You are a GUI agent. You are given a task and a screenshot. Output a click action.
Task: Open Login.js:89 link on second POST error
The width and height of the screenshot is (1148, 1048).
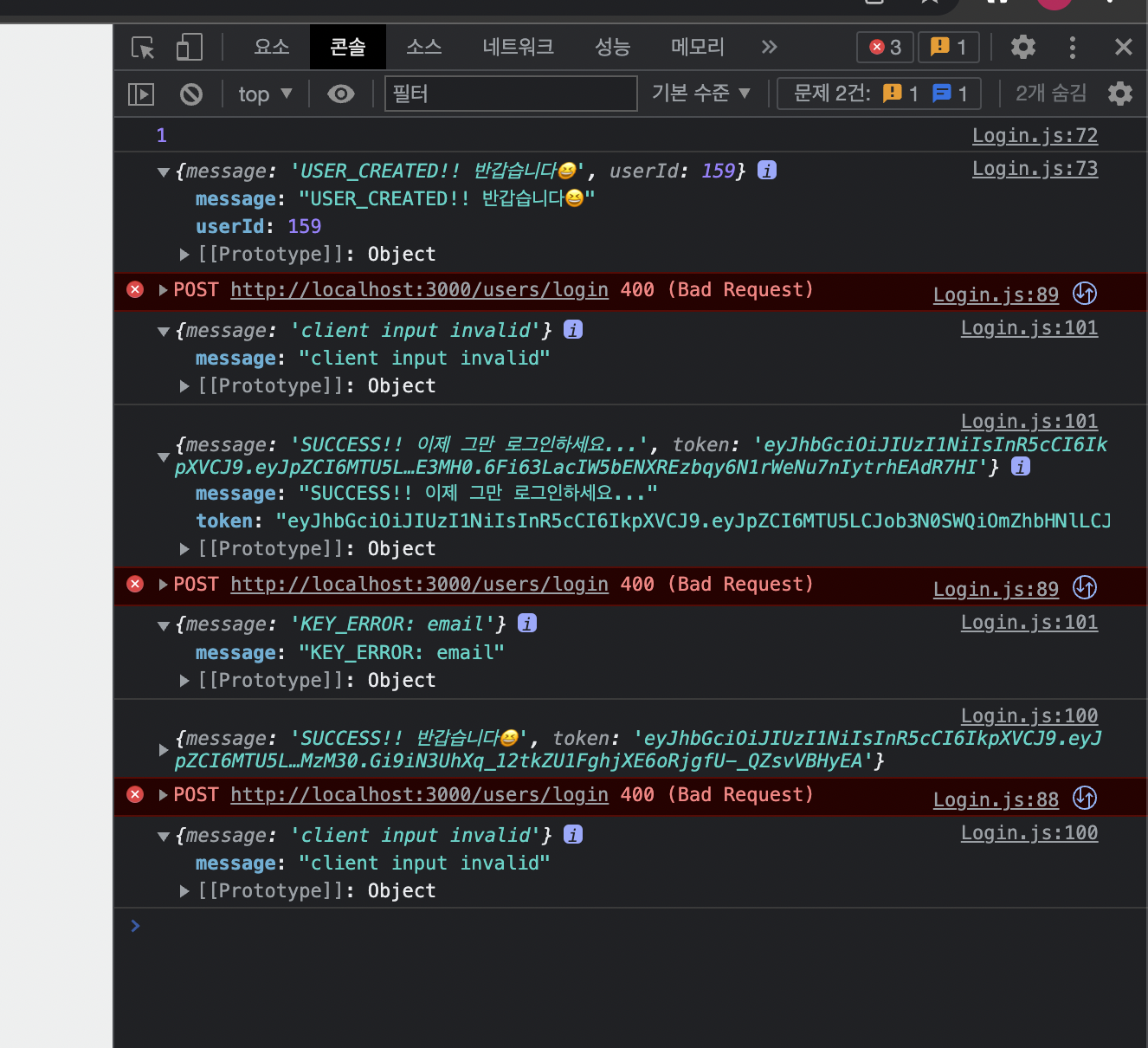coord(996,590)
